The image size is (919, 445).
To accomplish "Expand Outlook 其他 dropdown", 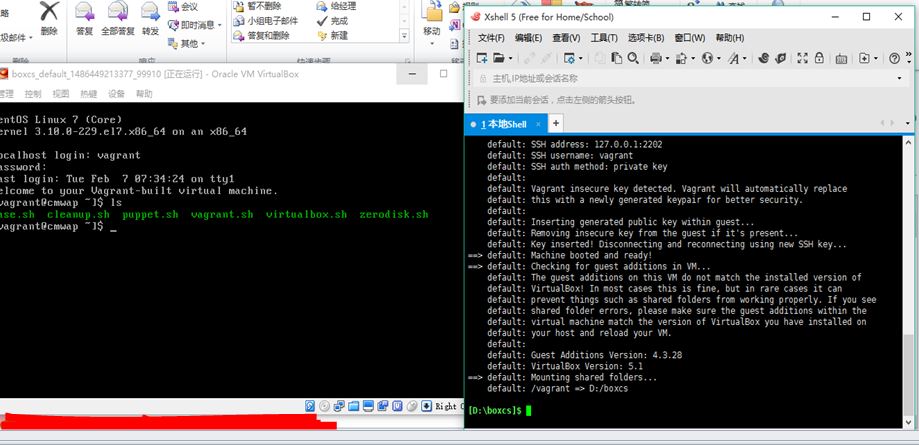I will (203, 44).
